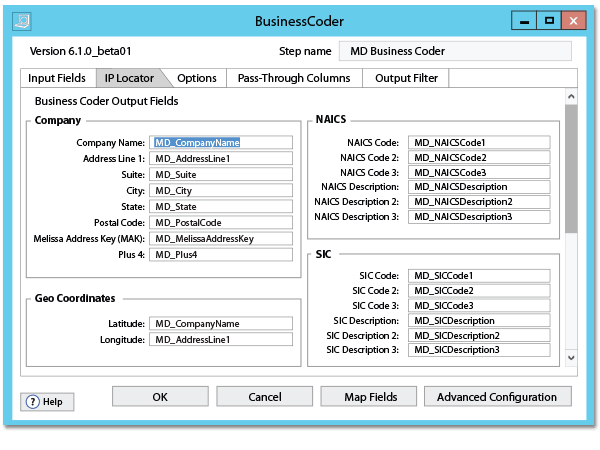
Task: Click the 'Version 6.1.0_beta01' text
Action: point(80,51)
